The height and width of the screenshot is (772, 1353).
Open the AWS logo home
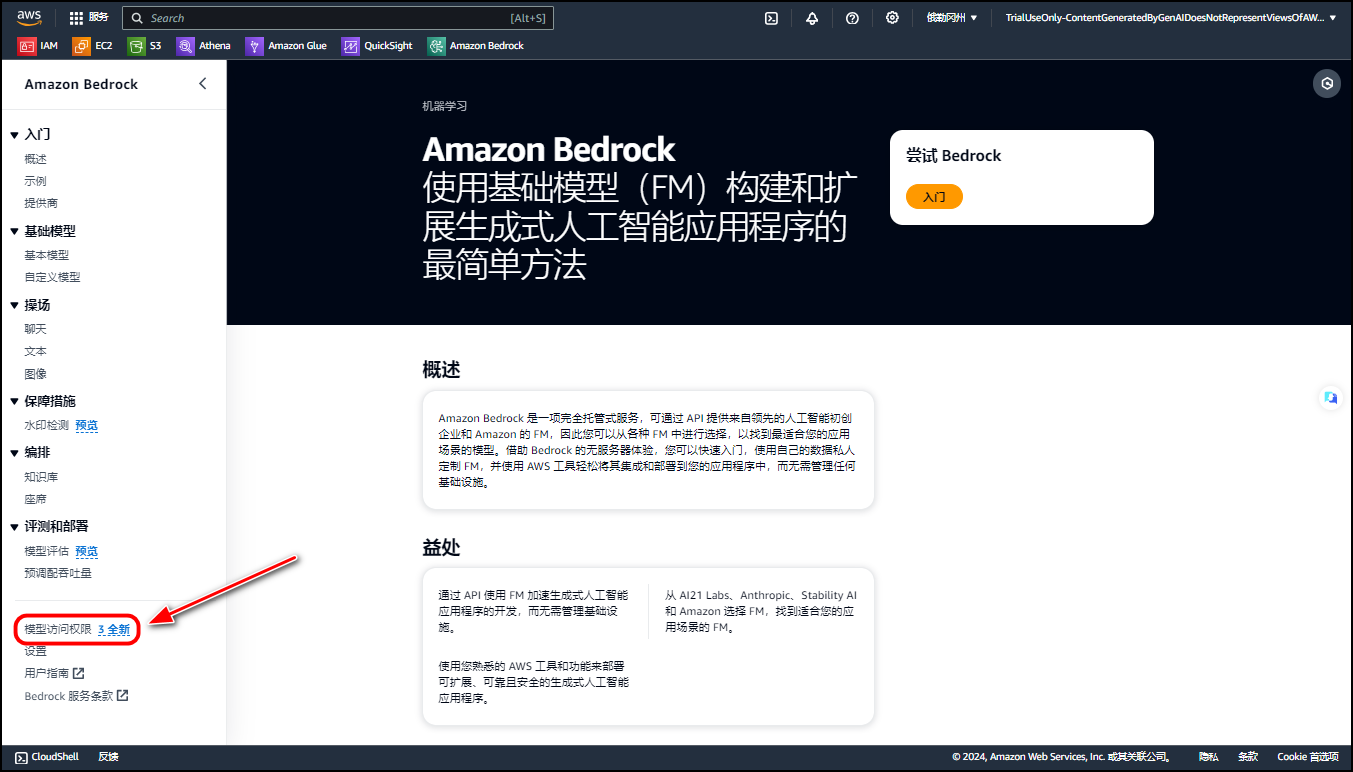[29, 17]
